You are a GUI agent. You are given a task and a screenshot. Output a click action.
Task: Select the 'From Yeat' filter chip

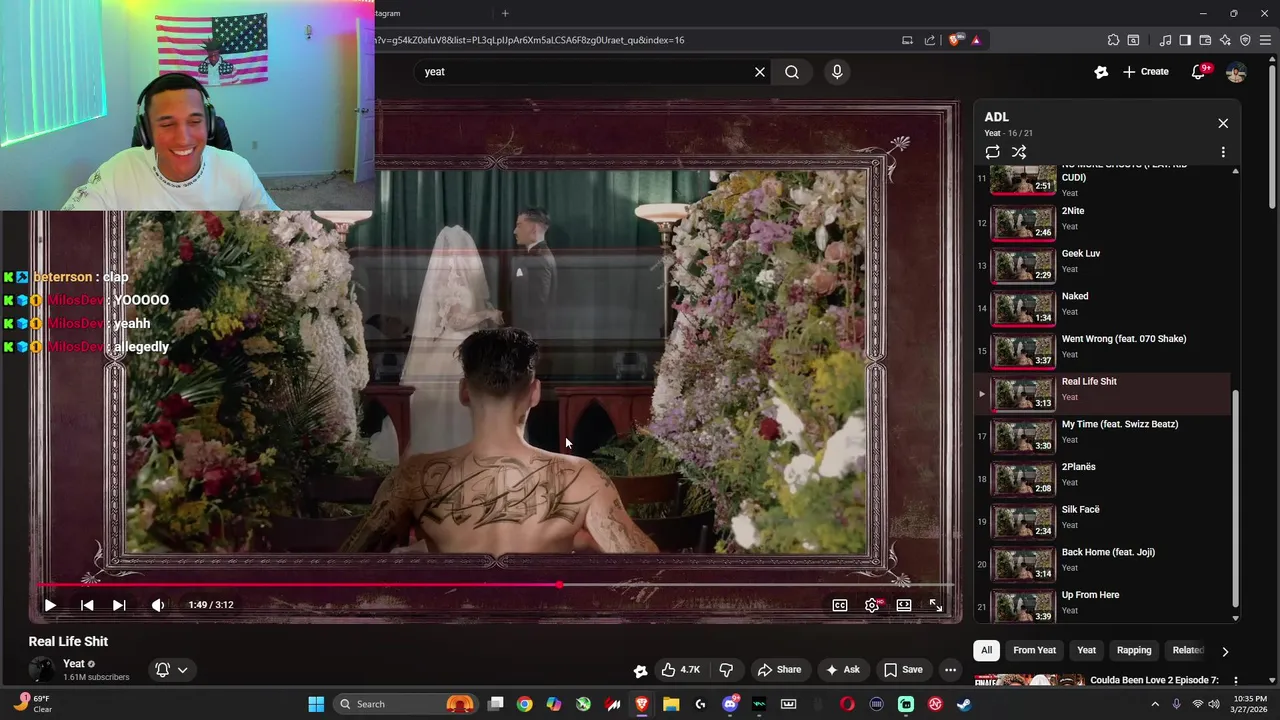pyautogui.click(x=1034, y=650)
